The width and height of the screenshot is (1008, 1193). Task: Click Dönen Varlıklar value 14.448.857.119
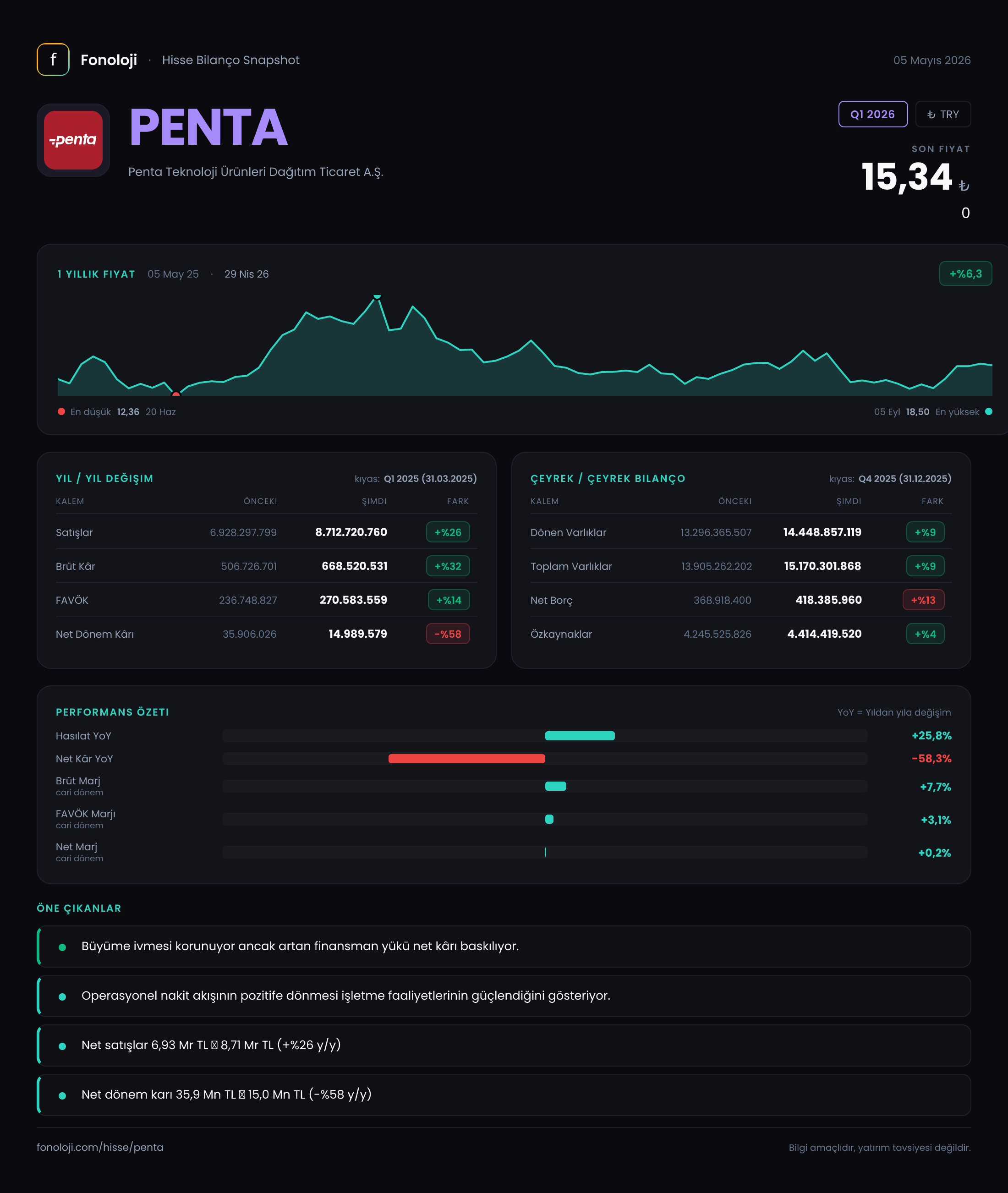point(822,532)
